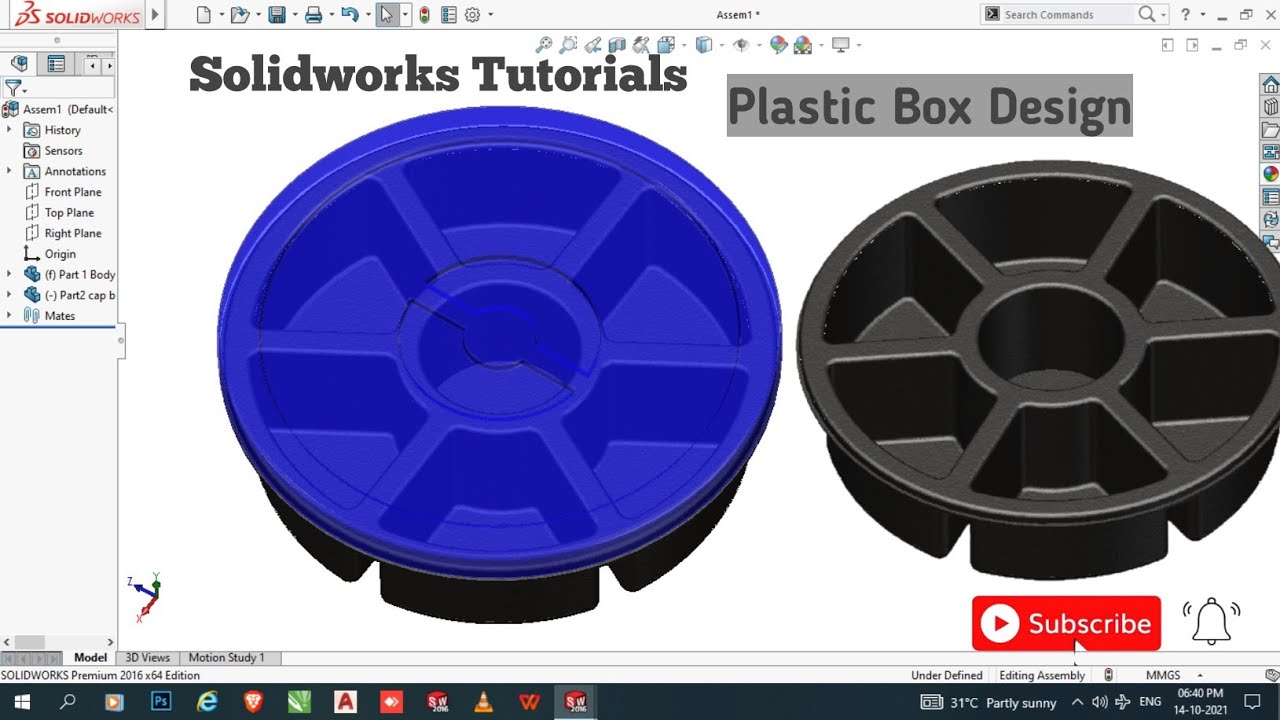
Task: Open the Design Library task pane icon
Action: tap(1270, 107)
